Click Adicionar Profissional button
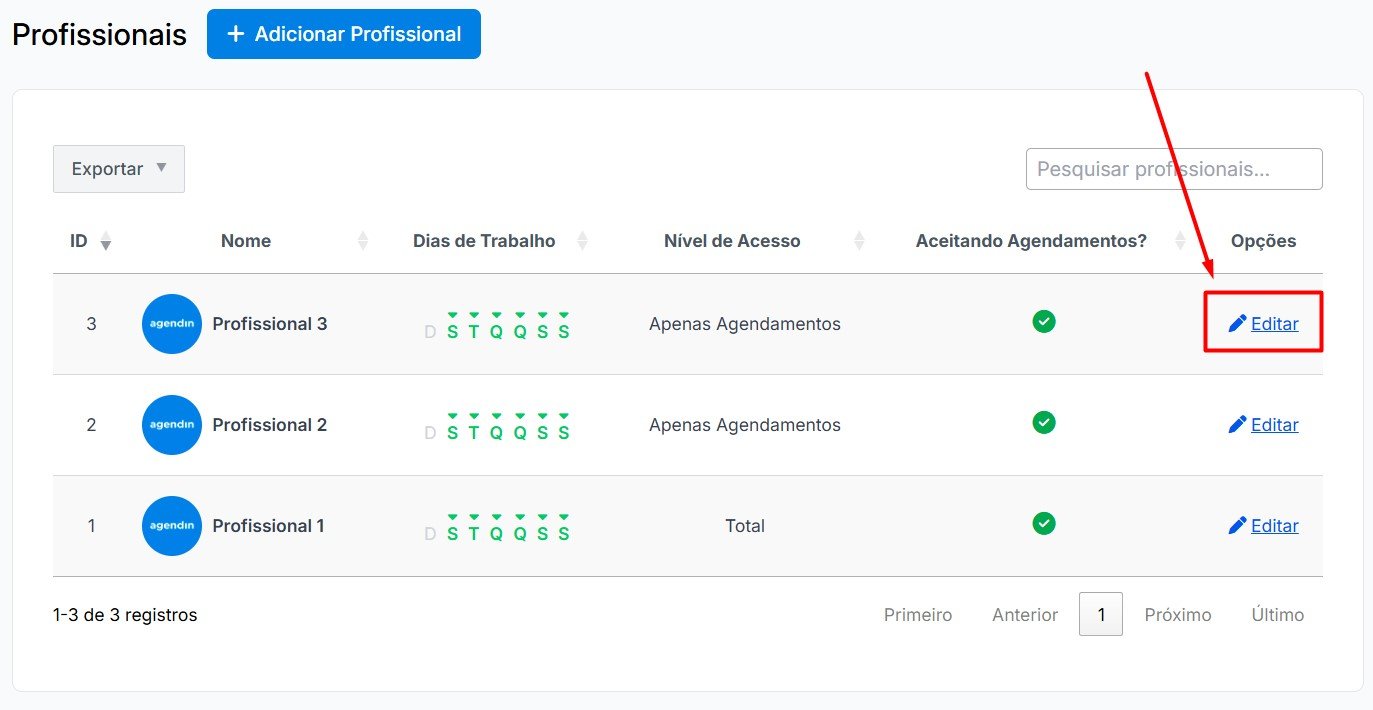This screenshot has height=710, width=1373. point(344,34)
